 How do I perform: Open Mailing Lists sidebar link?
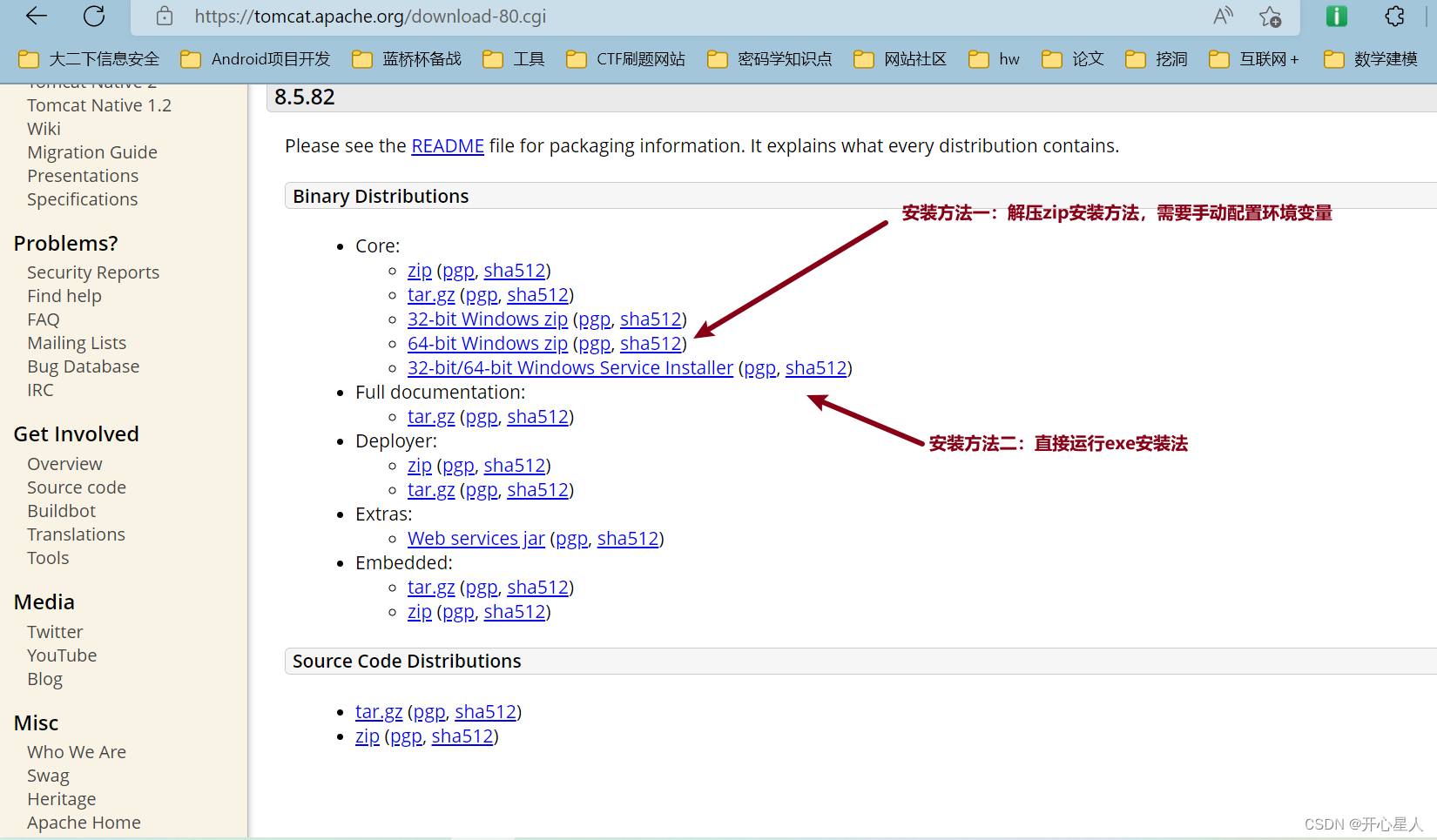77,343
